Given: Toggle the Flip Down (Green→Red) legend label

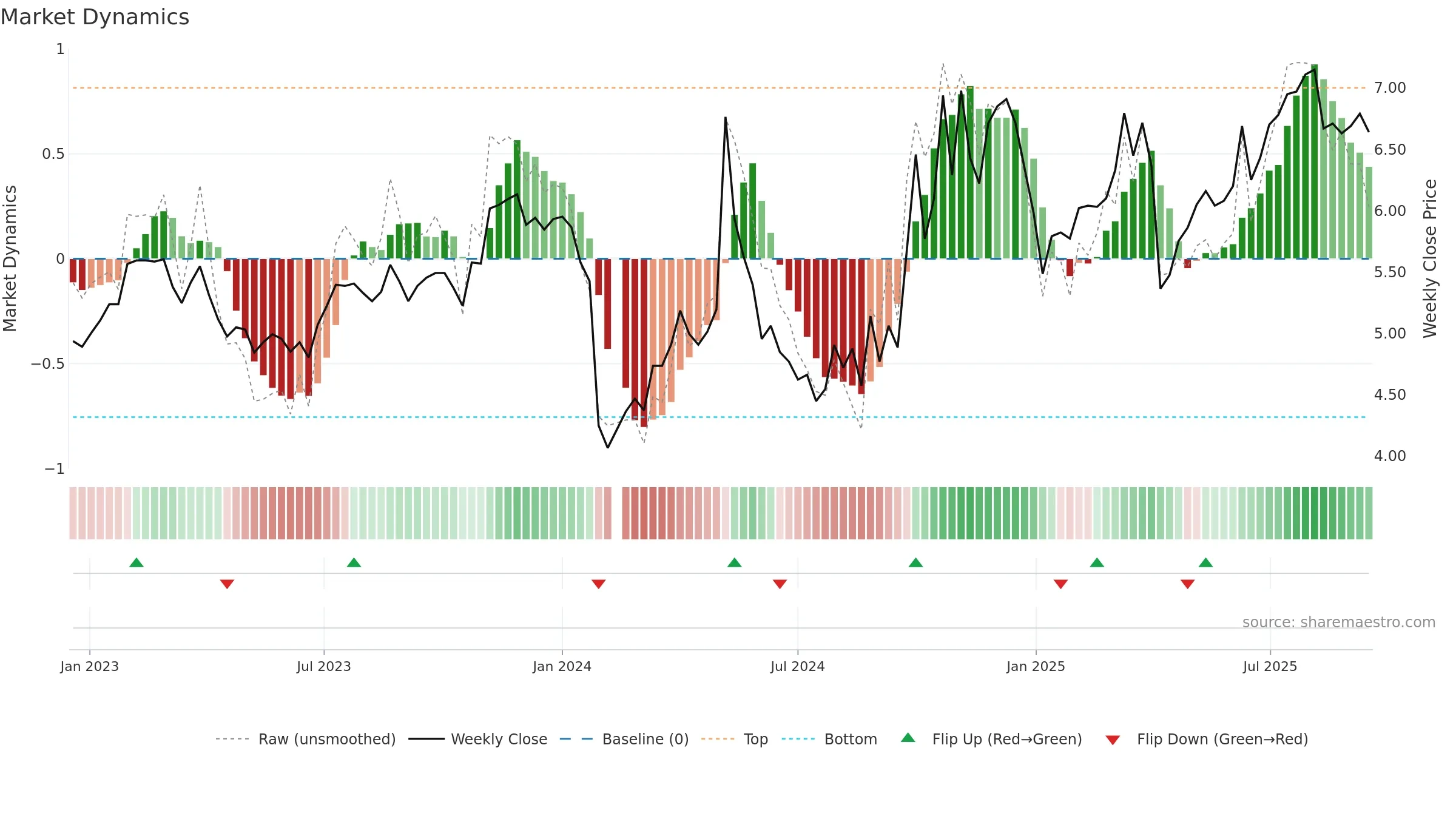Looking at the screenshot, I should [1222, 739].
